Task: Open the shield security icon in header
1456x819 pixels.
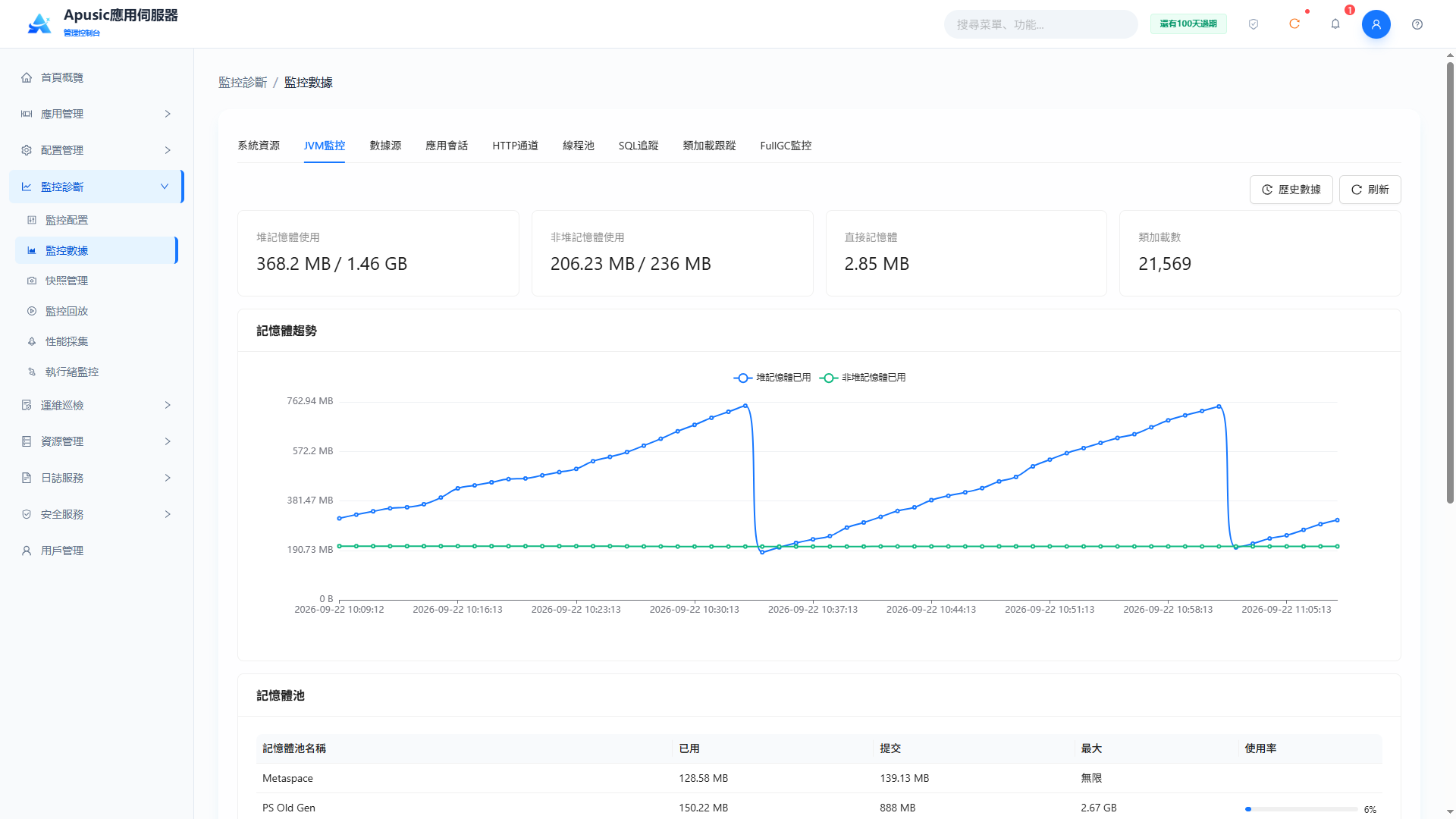Action: pos(1254,24)
